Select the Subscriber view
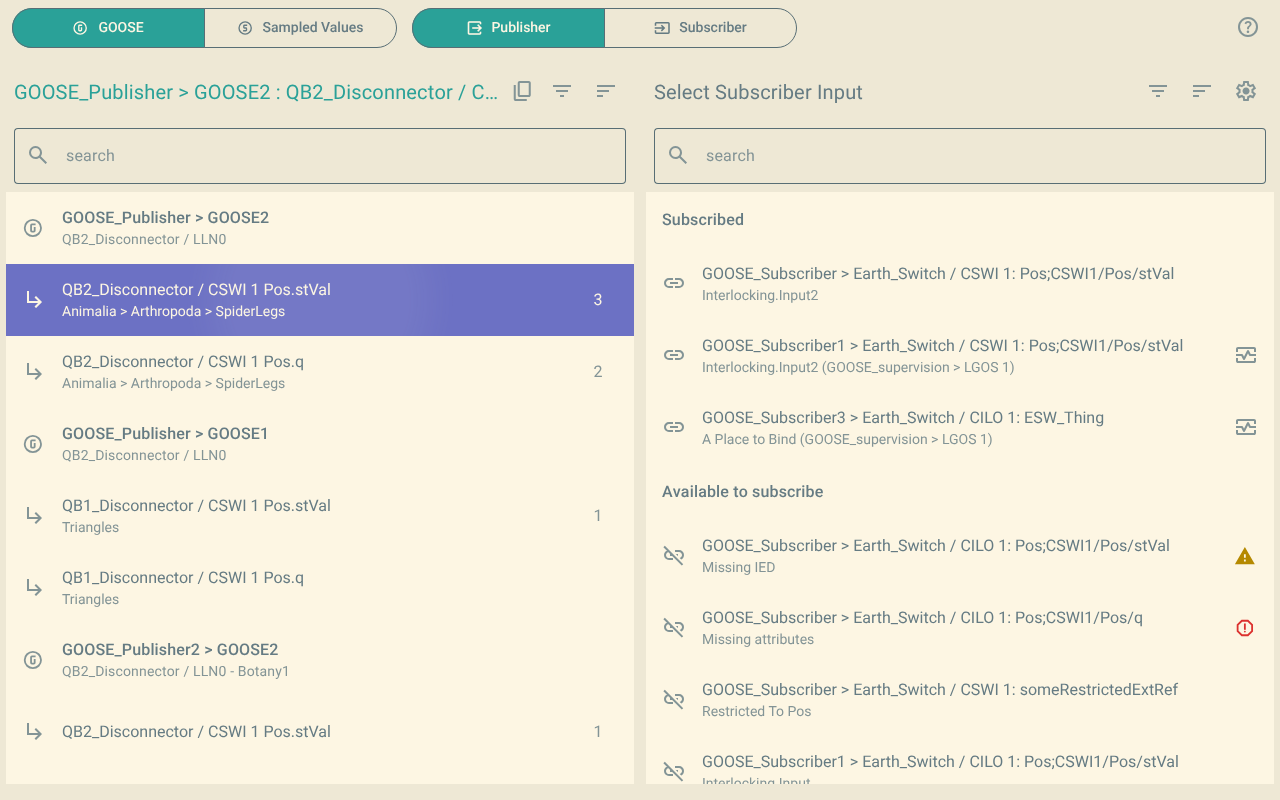Viewport: 1280px width, 800px height. click(x=700, y=28)
